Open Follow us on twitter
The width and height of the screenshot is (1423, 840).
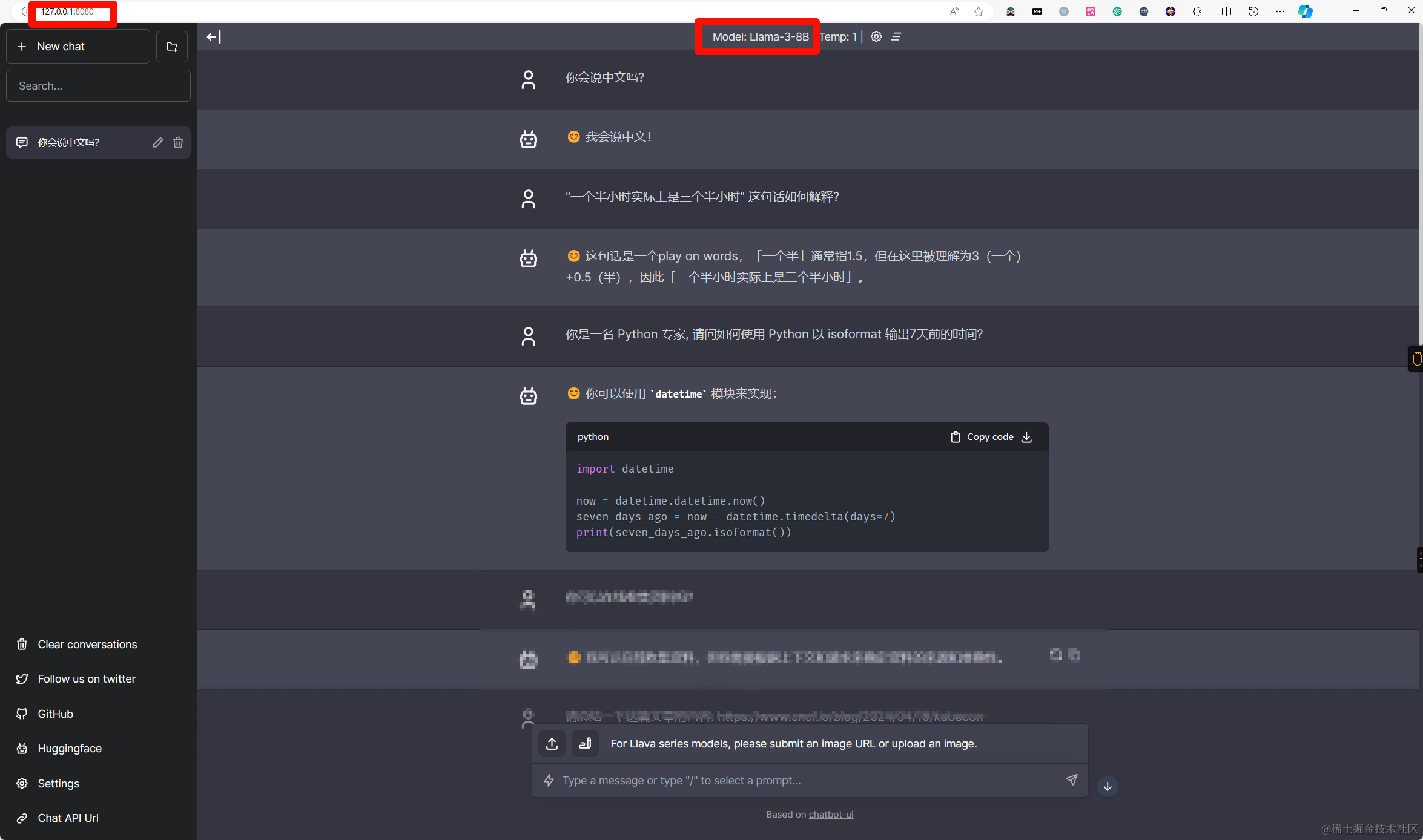98,679
